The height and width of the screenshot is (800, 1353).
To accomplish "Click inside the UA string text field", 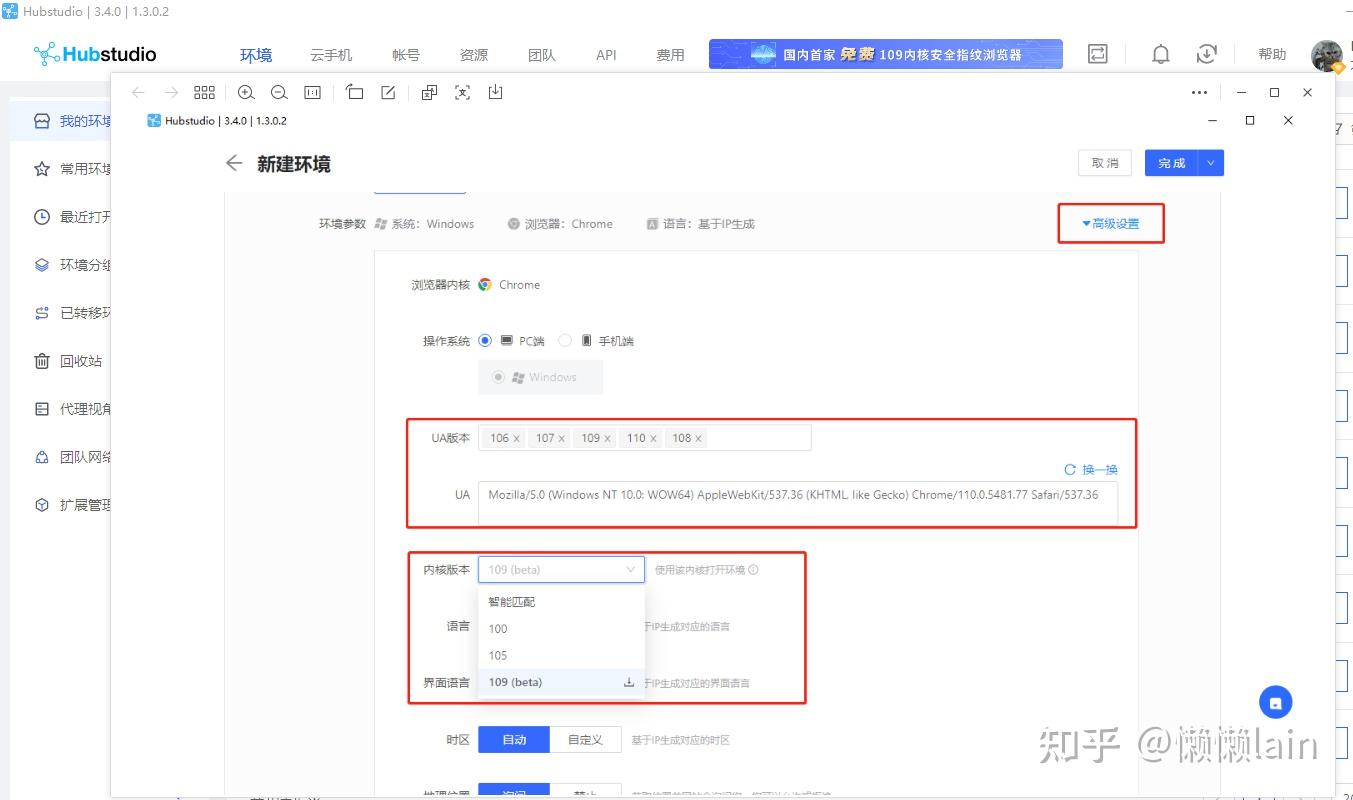I will (798, 502).
